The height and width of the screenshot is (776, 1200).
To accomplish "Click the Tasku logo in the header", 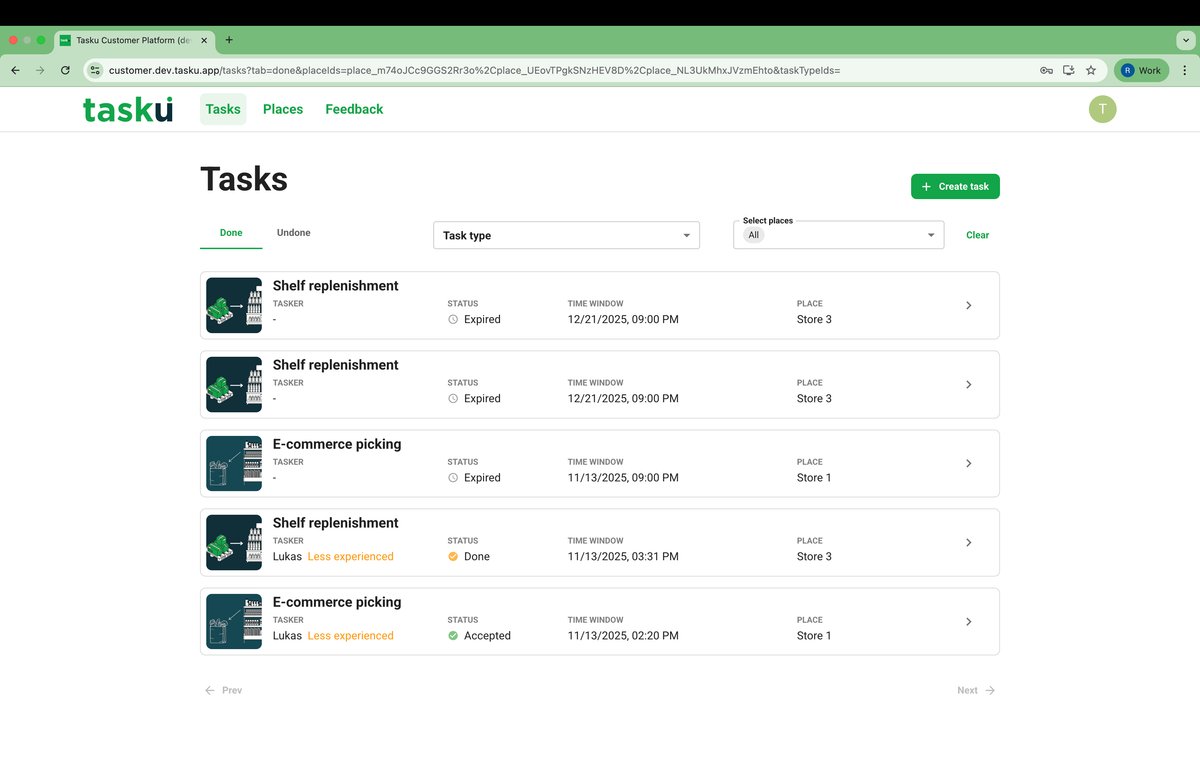I will point(127,109).
